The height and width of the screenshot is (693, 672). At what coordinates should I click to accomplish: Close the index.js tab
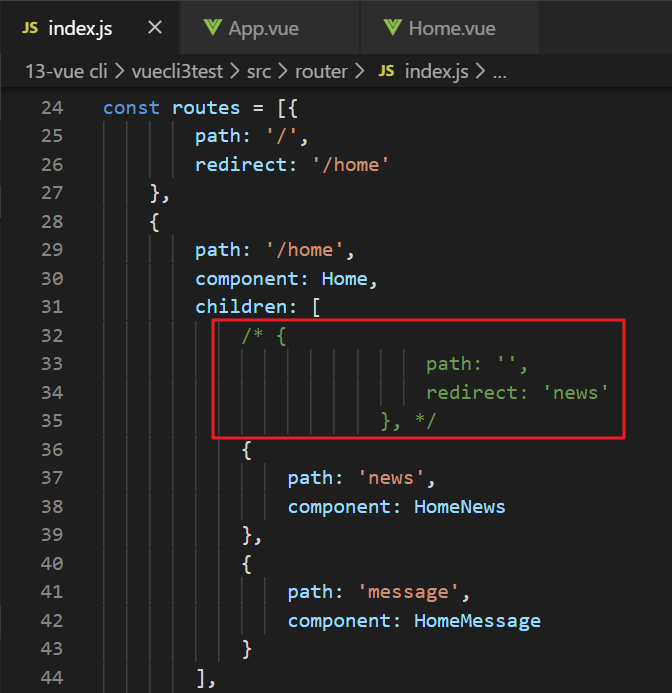155,28
